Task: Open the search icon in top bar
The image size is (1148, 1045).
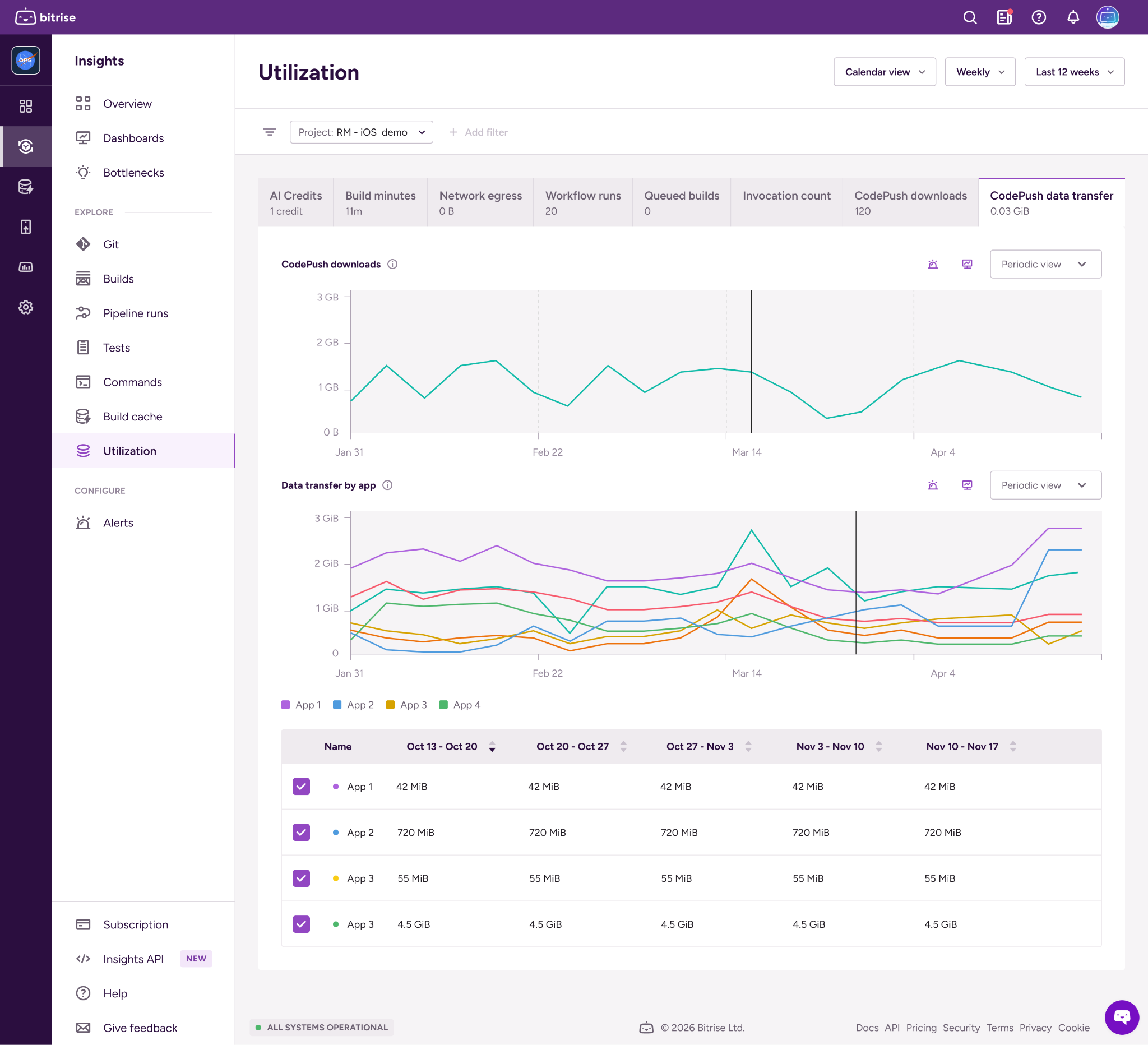Action: [970, 17]
